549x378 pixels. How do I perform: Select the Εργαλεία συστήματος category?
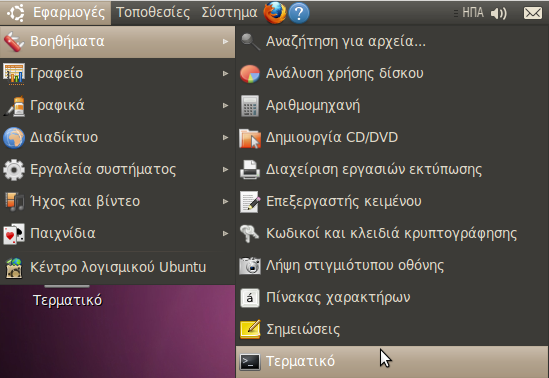(118, 170)
